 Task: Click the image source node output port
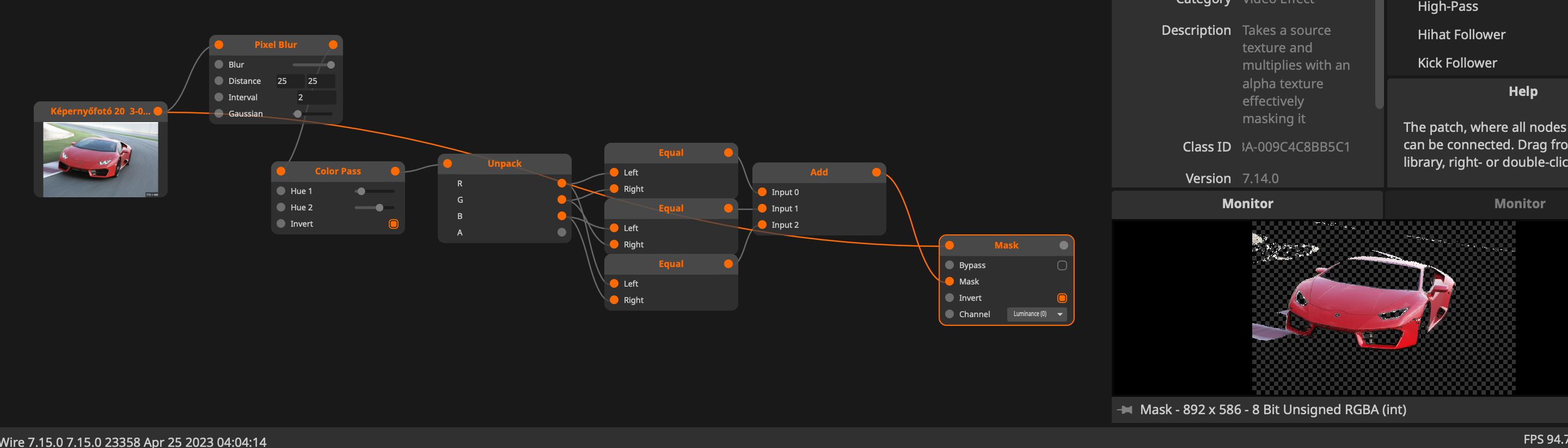tap(158, 111)
